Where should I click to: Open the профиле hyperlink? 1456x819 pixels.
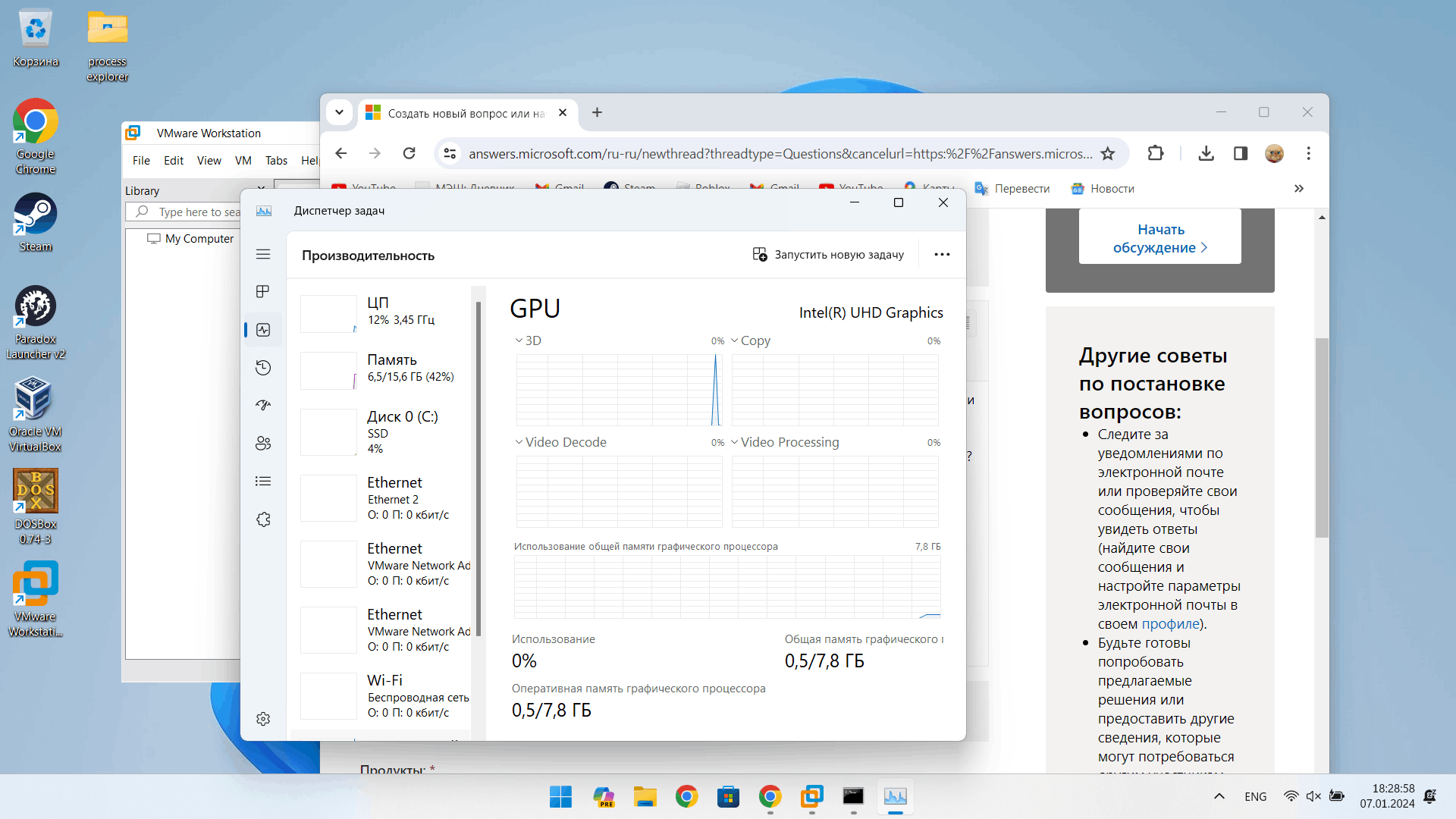1170,624
